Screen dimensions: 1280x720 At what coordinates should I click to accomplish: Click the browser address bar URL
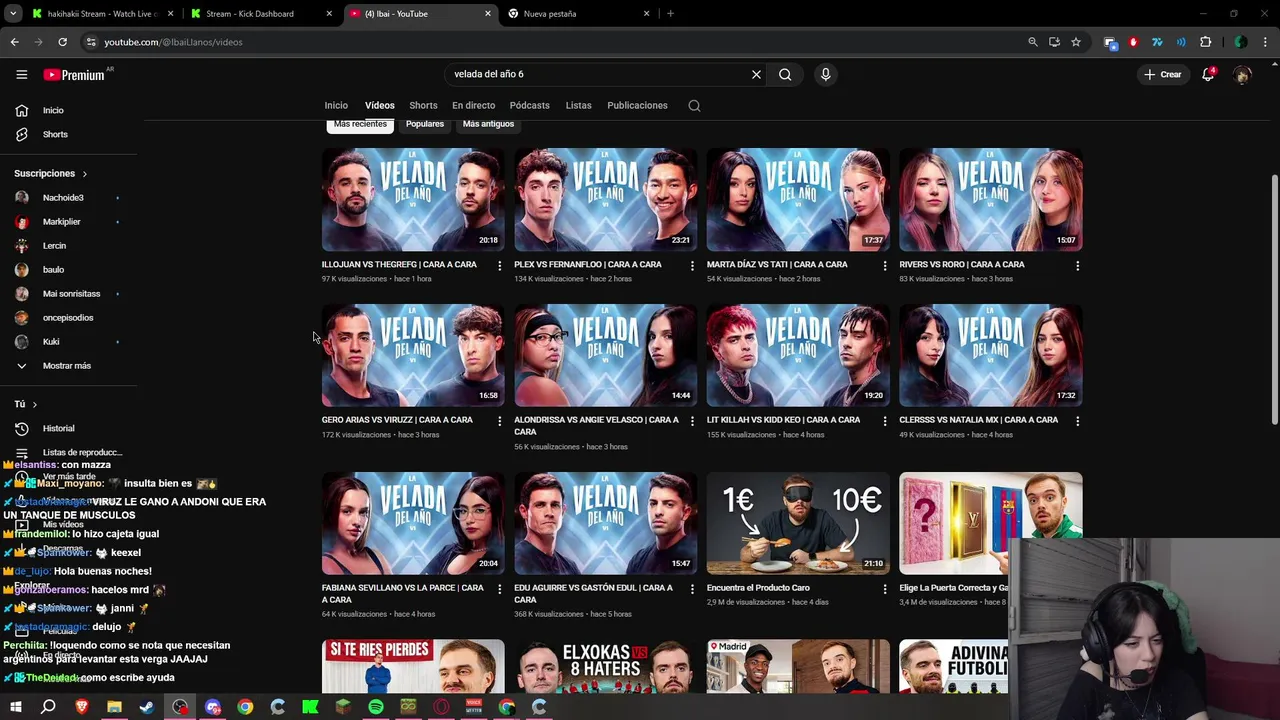[x=173, y=42]
